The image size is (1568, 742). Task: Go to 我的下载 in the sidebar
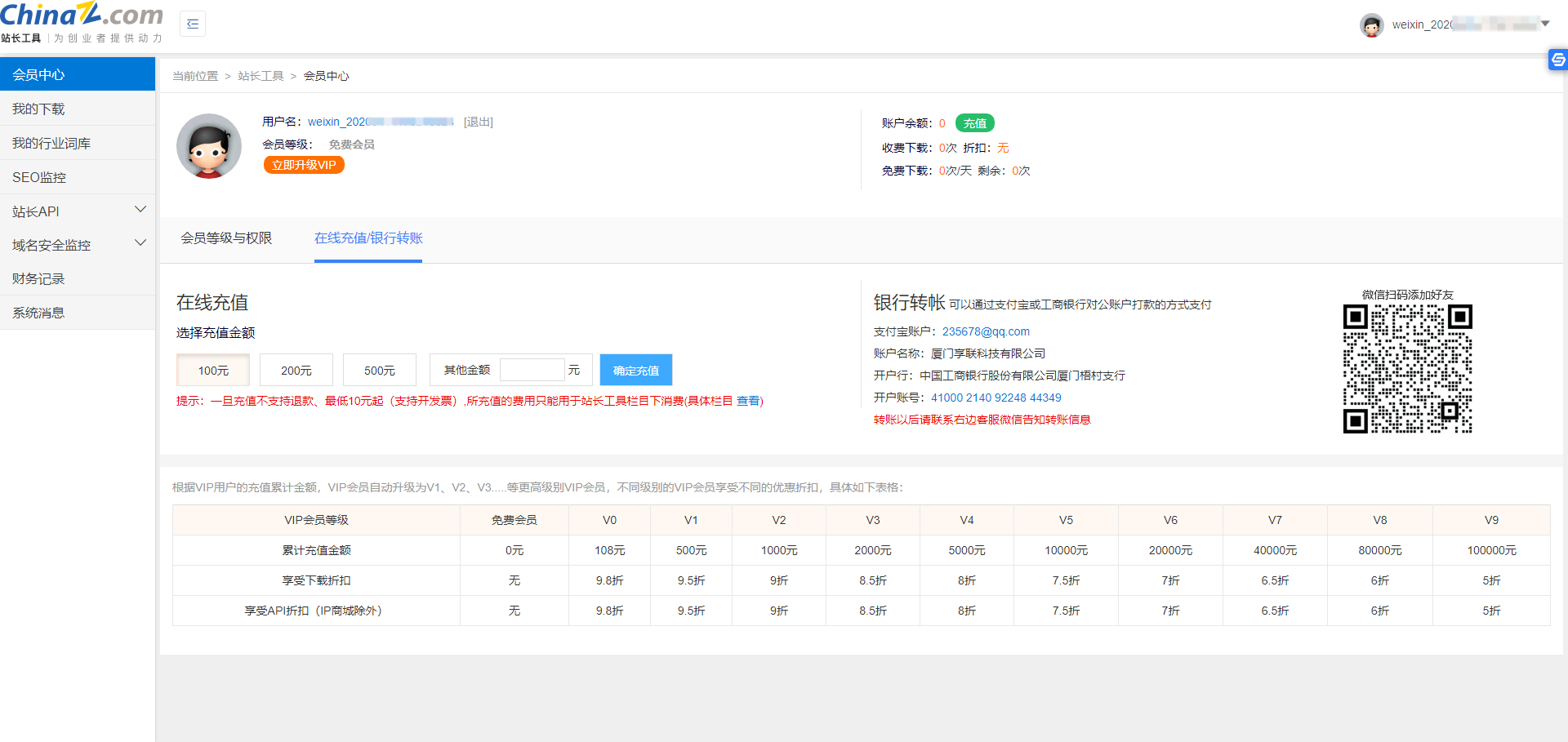[x=78, y=109]
